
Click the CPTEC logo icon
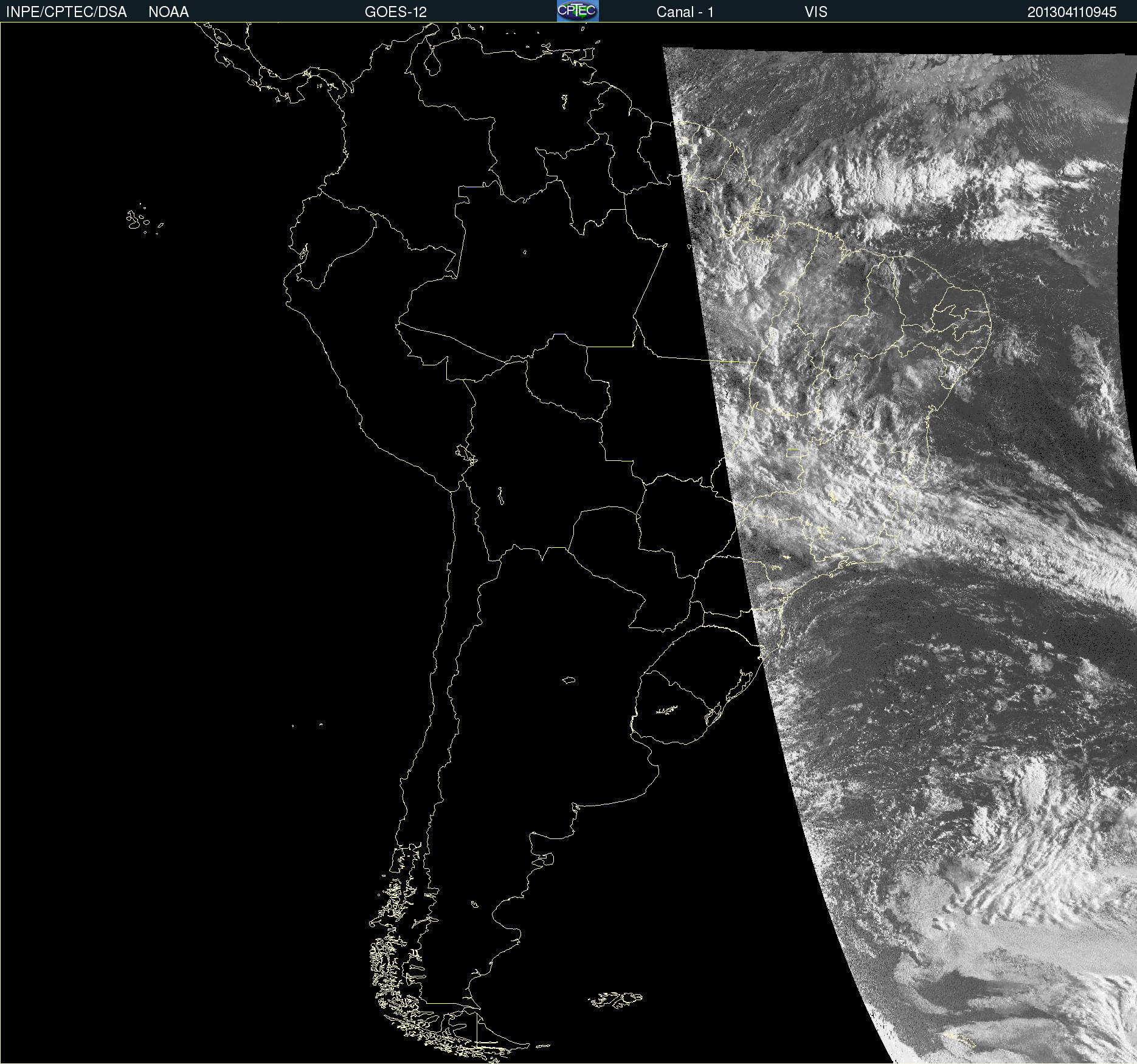coord(578,11)
